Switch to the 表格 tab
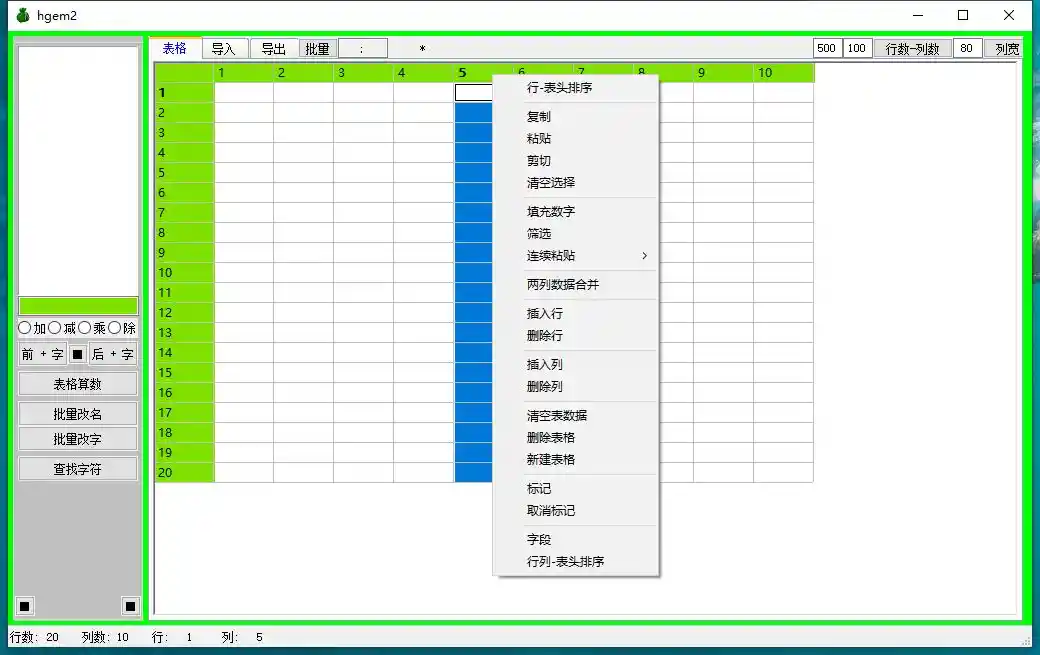This screenshot has height=655, width=1040. (175, 48)
